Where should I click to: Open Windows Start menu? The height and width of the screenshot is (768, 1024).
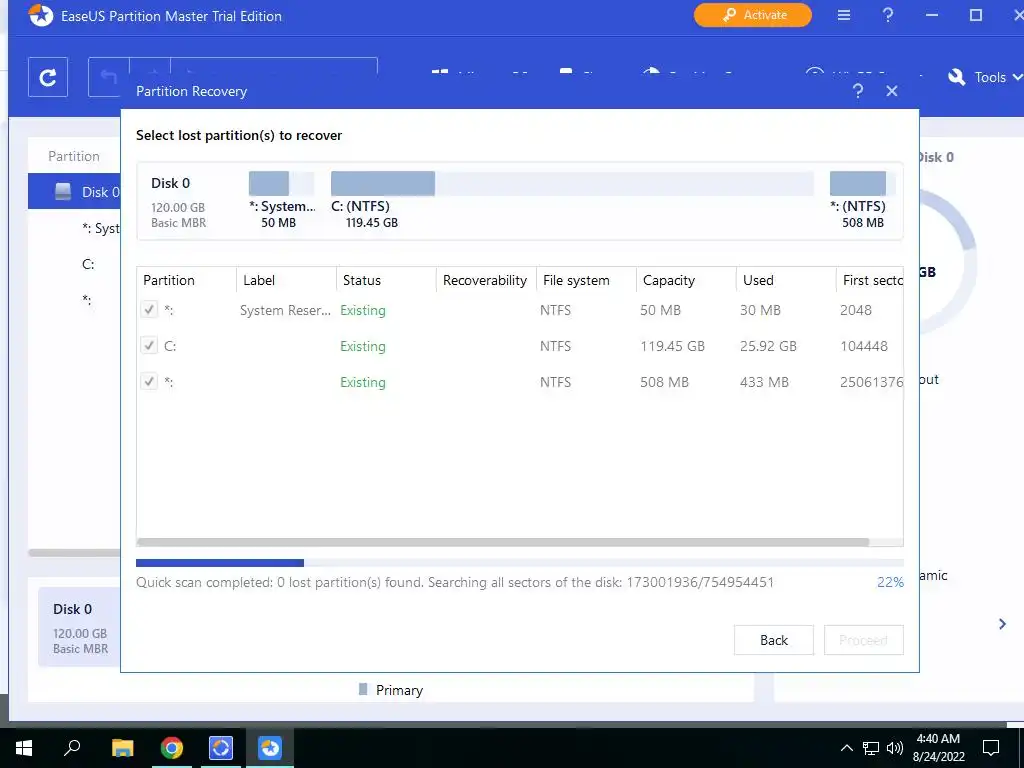coord(24,747)
